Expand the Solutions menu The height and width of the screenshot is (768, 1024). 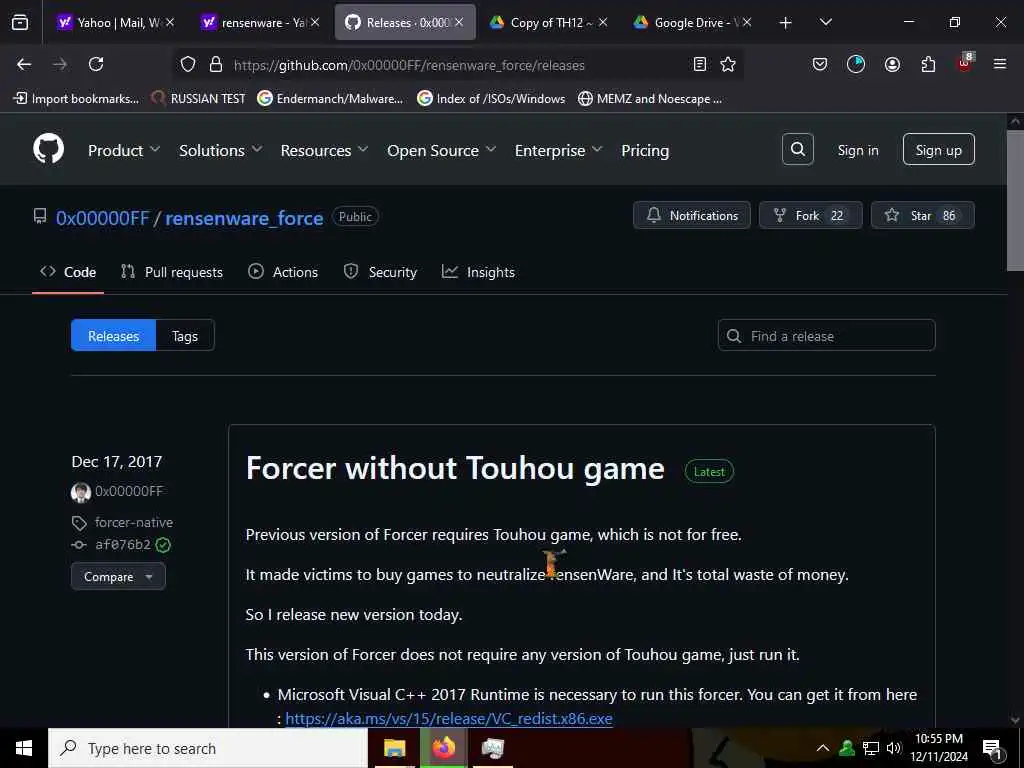[x=221, y=150]
